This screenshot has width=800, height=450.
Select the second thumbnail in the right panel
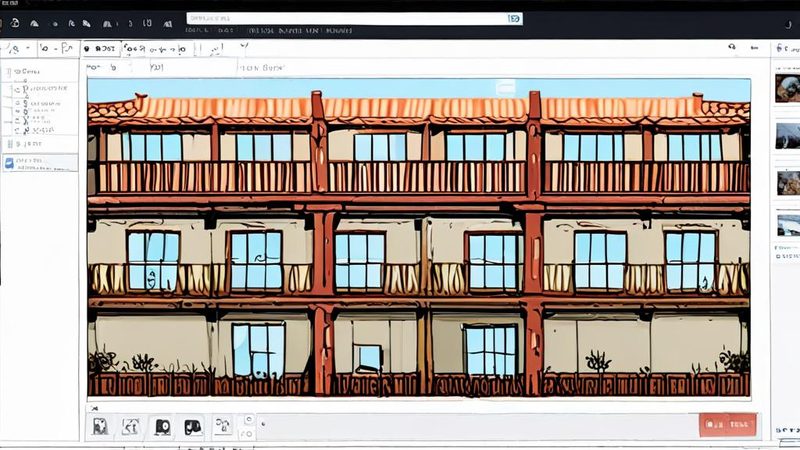click(x=788, y=136)
